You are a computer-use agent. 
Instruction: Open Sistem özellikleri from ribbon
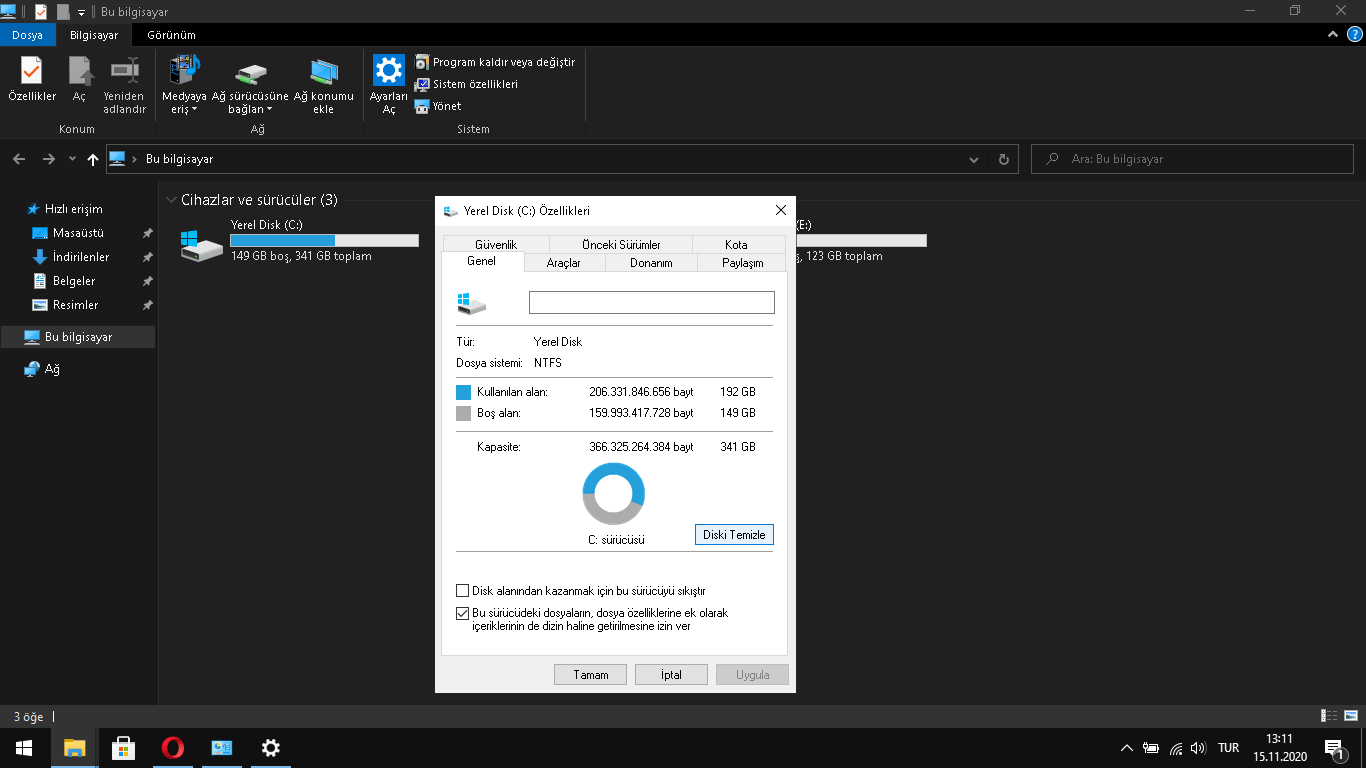[x=466, y=84]
